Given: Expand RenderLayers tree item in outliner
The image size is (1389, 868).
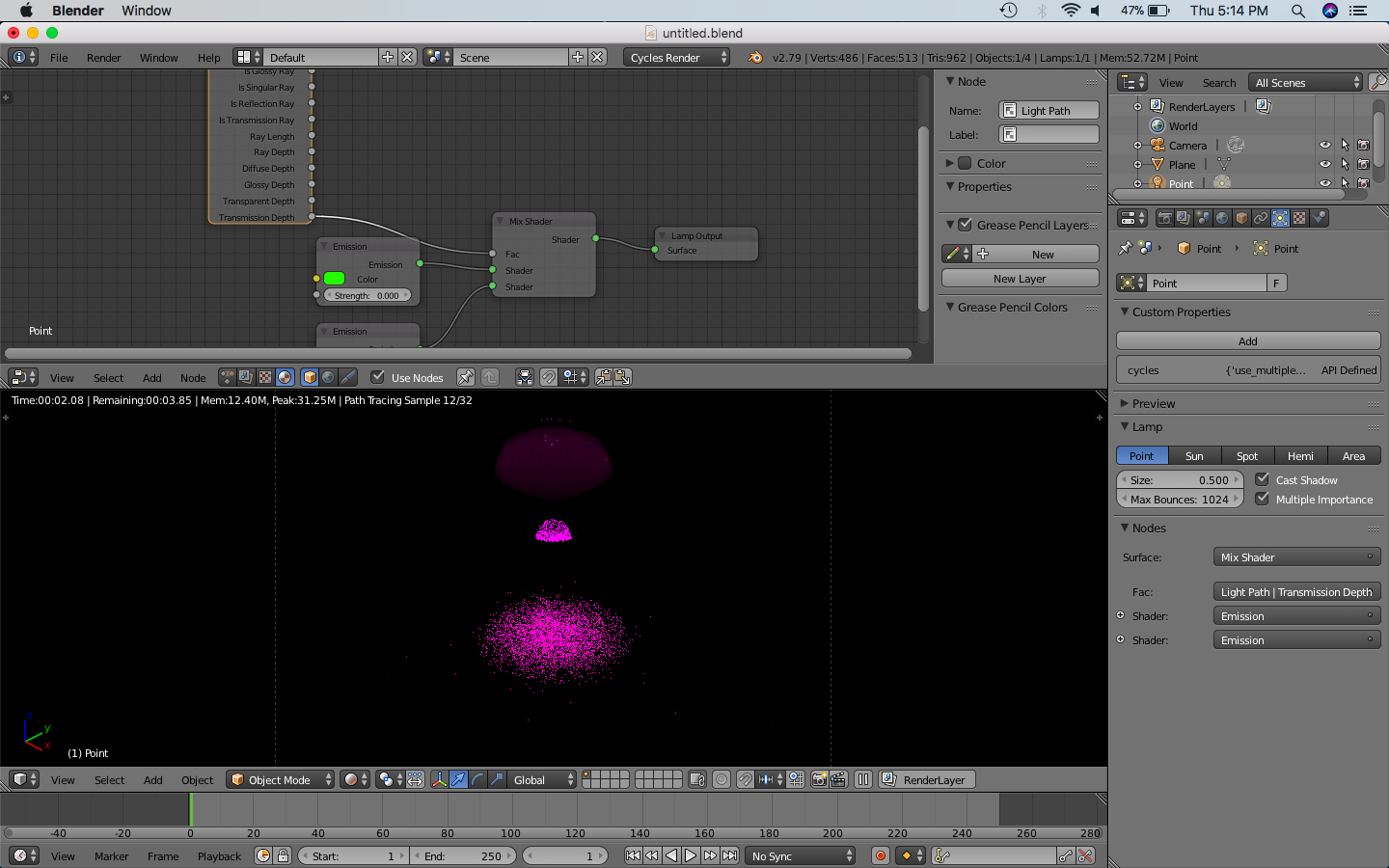Looking at the screenshot, I should (x=1137, y=106).
